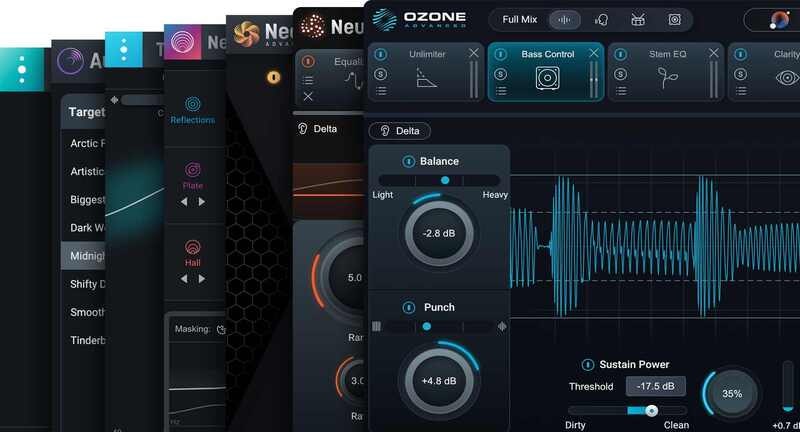The height and width of the screenshot is (432, 800).
Task: Open the Clarity module eye icon
Action: coord(787,78)
